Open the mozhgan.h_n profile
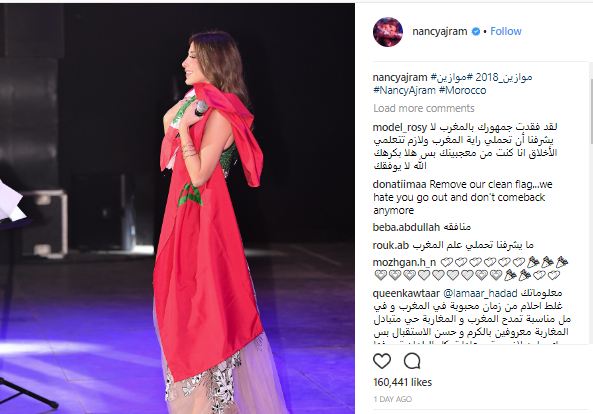The width and height of the screenshot is (593, 414). [404, 262]
